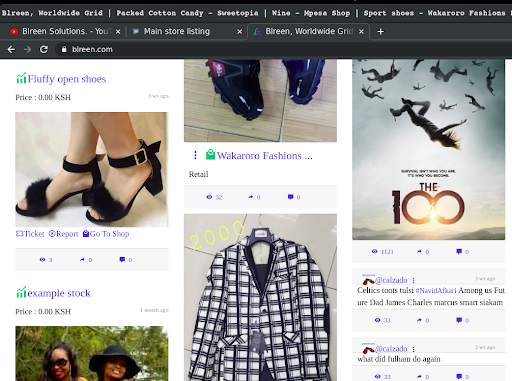
Task: Click the chart icon beside example stock
Action: click(21, 293)
